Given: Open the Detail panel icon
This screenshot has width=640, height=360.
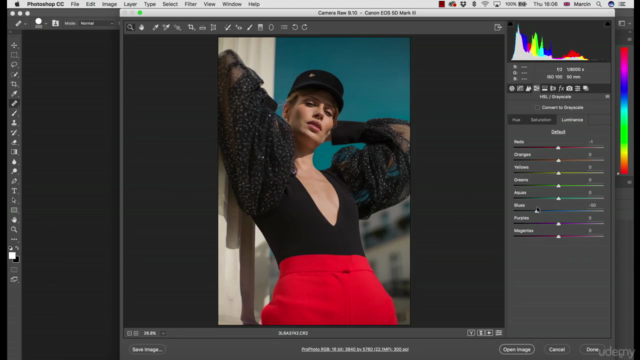Looking at the screenshot, I should (528, 88).
